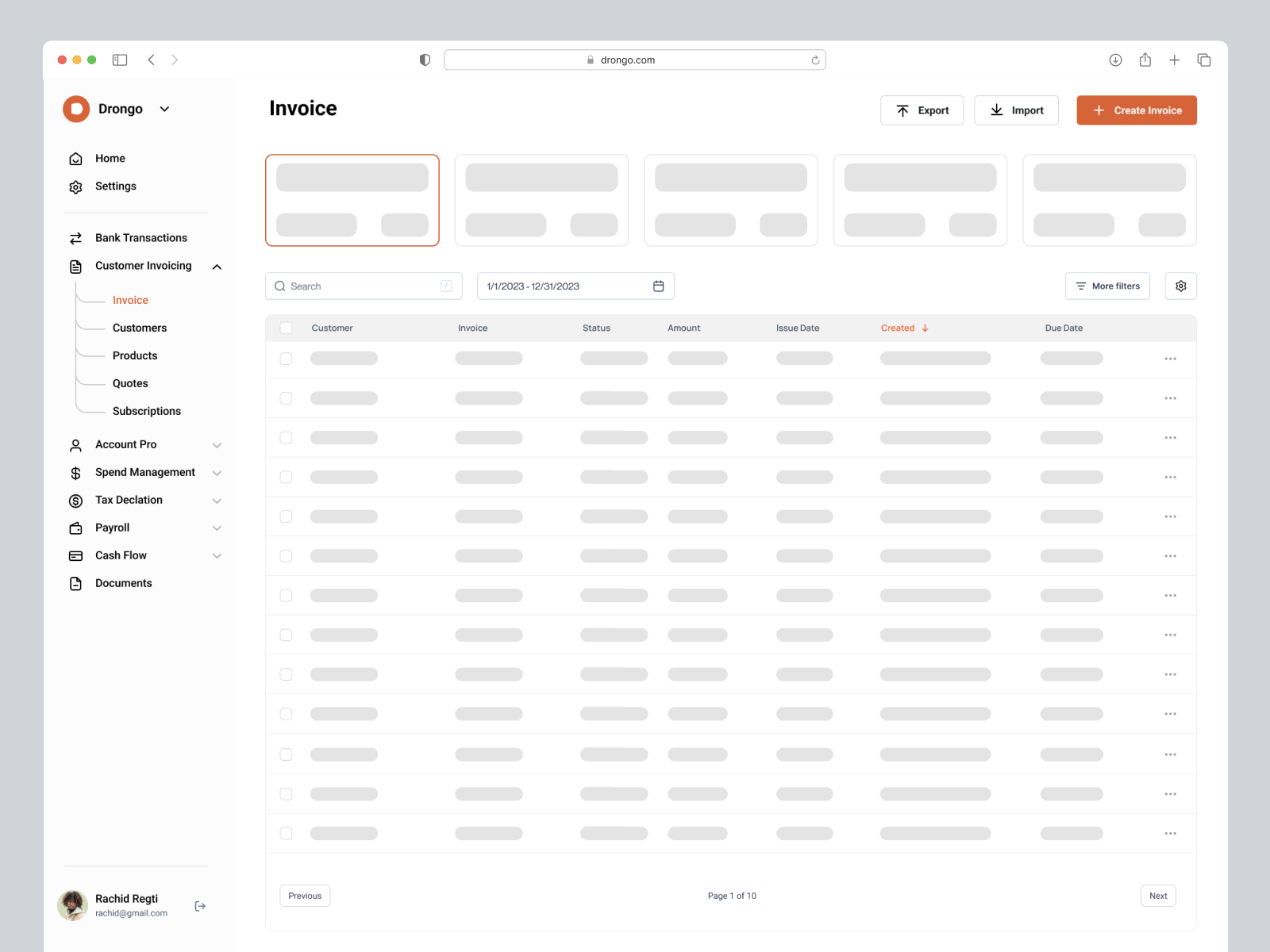Open the calendar icon in the date range field
1270x952 pixels.
pyautogui.click(x=658, y=286)
